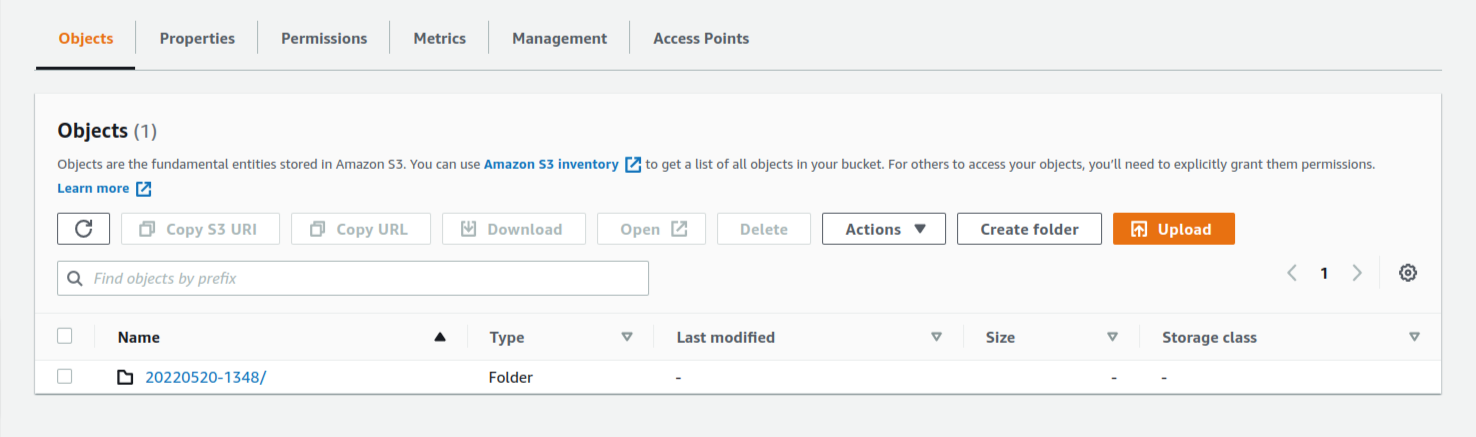Open the Access Points tab
The height and width of the screenshot is (437, 1476).
(x=701, y=38)
